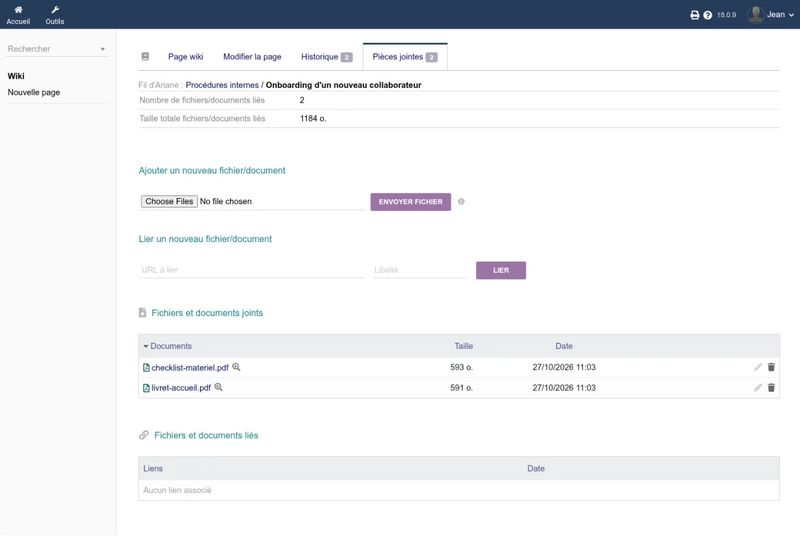Viewport: 800px width, 537px height.
Task: Click file icon beside Fichiers et documents joints
Action: 142,313
